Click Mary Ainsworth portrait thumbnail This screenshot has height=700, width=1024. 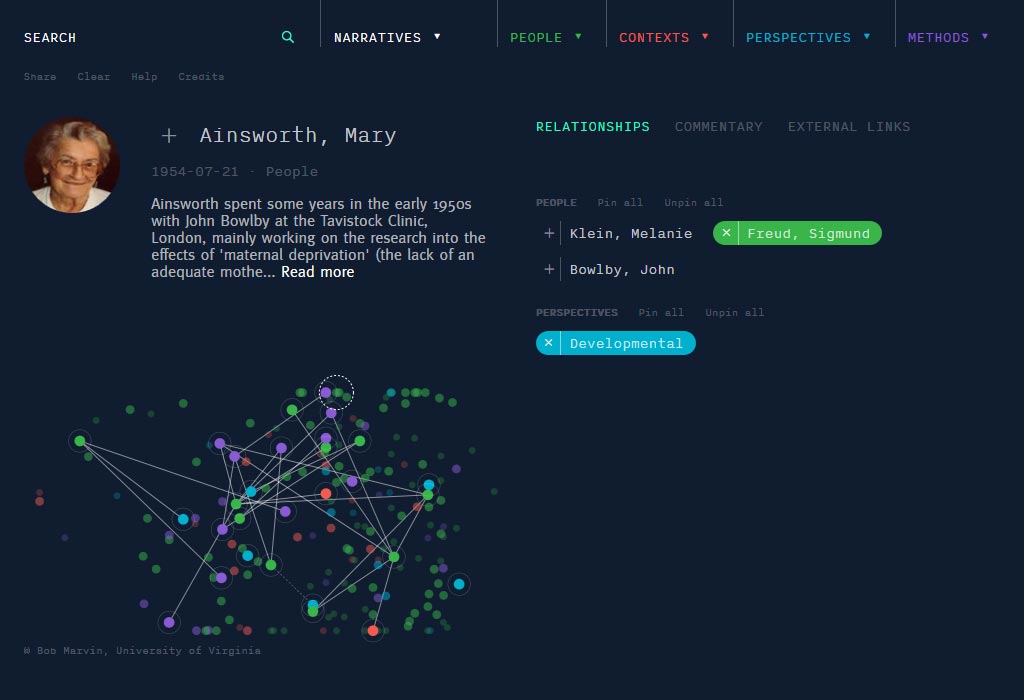point(72,165)
